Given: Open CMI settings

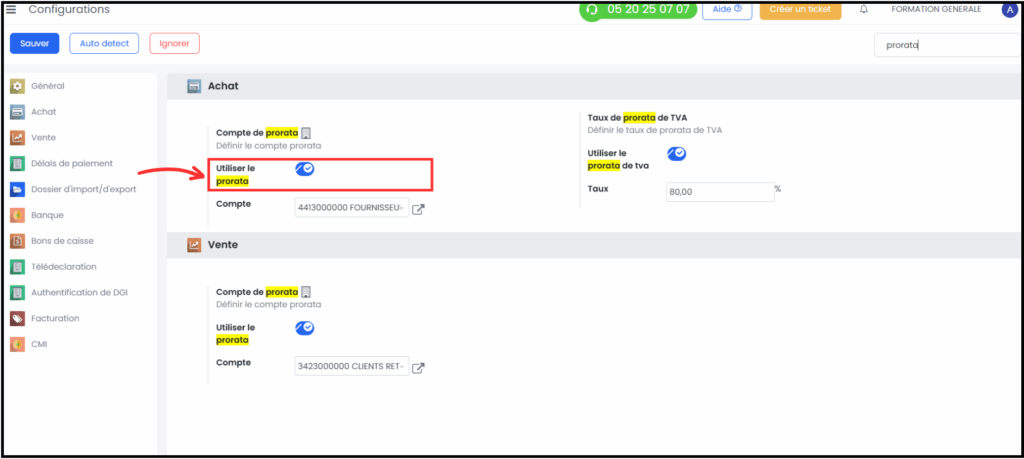Looking at the screenshot, I should tap(39, 344).
